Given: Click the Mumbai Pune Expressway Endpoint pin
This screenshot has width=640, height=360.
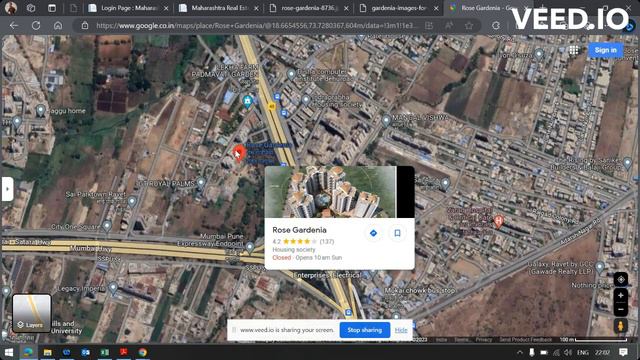Looking at the screenshot, I should [x=250, y=247].
